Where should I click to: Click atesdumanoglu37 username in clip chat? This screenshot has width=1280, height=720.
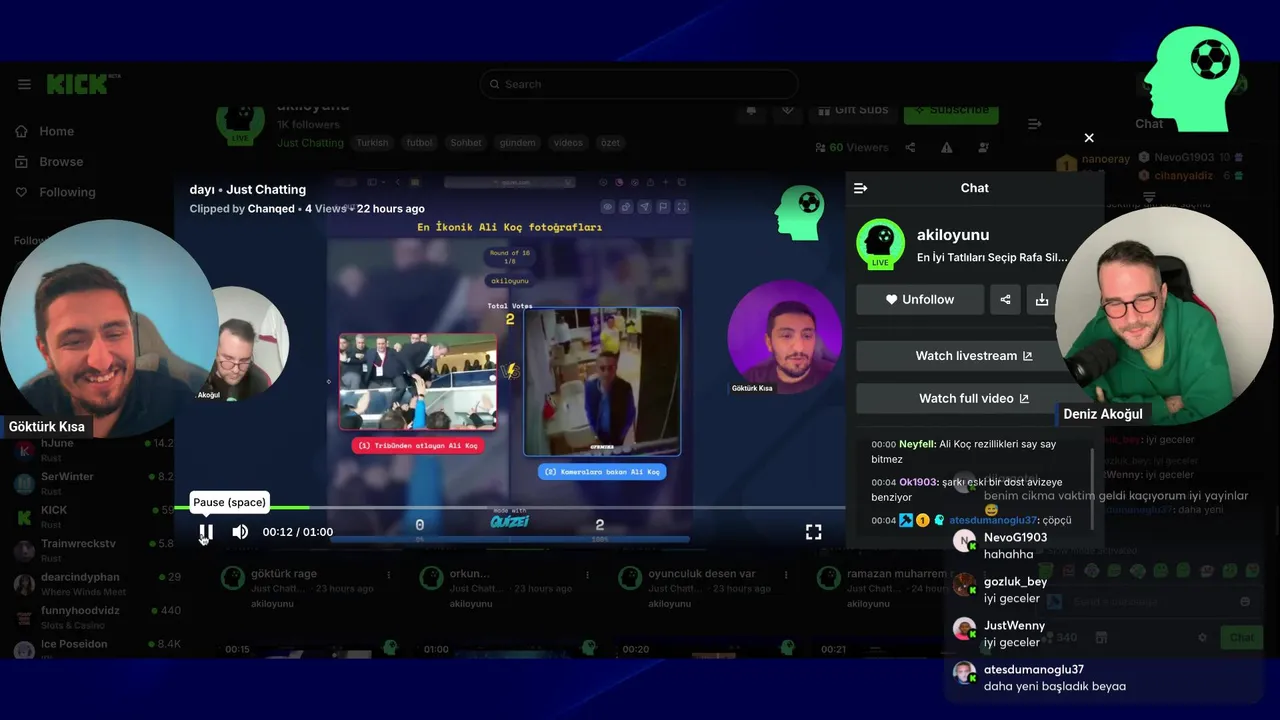(993, 520)
